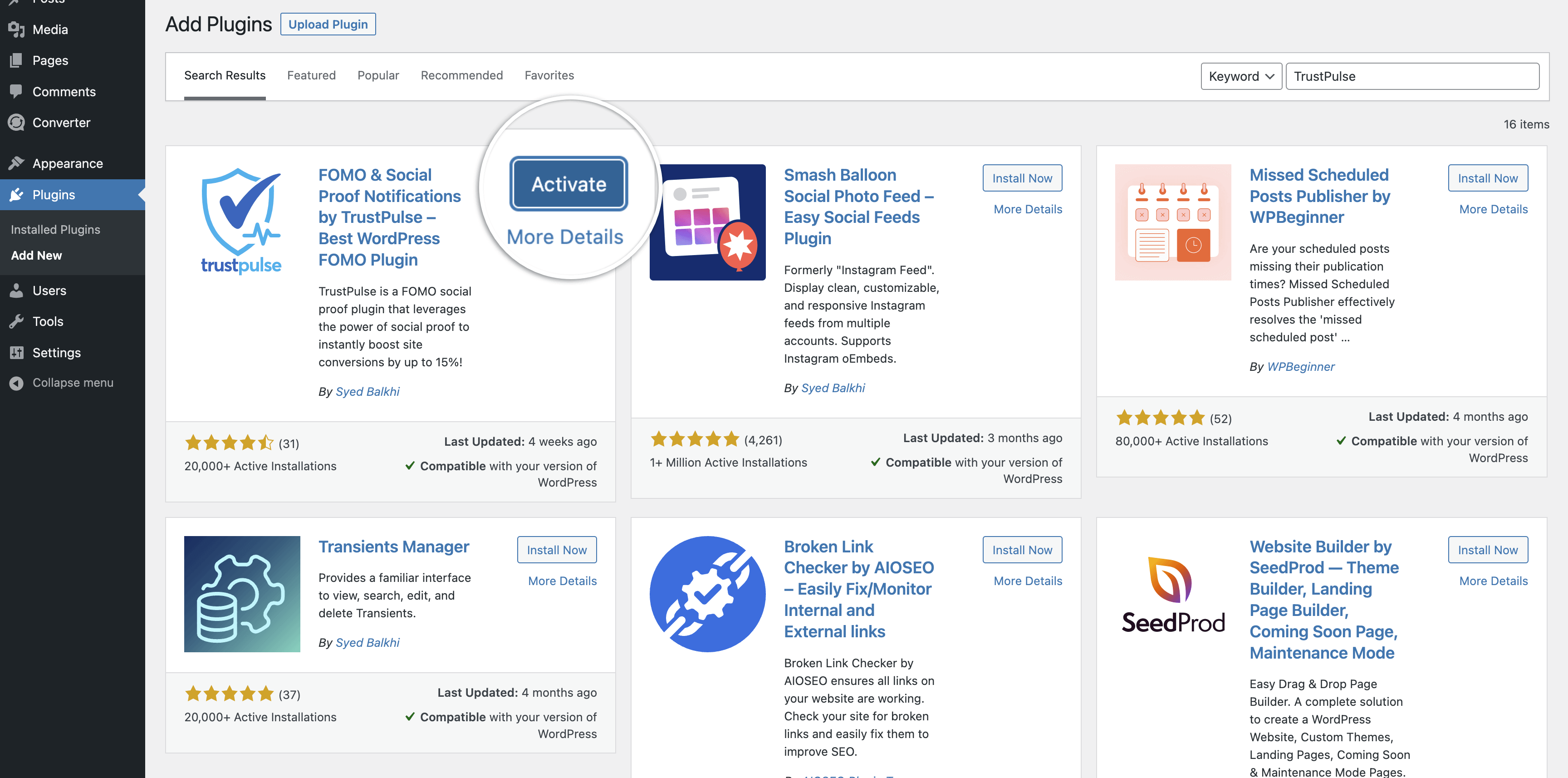This screenshot has height=778, width=1568.
Task: Click the Missed Scheduled Posts (52) star rating
Action: click(1160, 418)
